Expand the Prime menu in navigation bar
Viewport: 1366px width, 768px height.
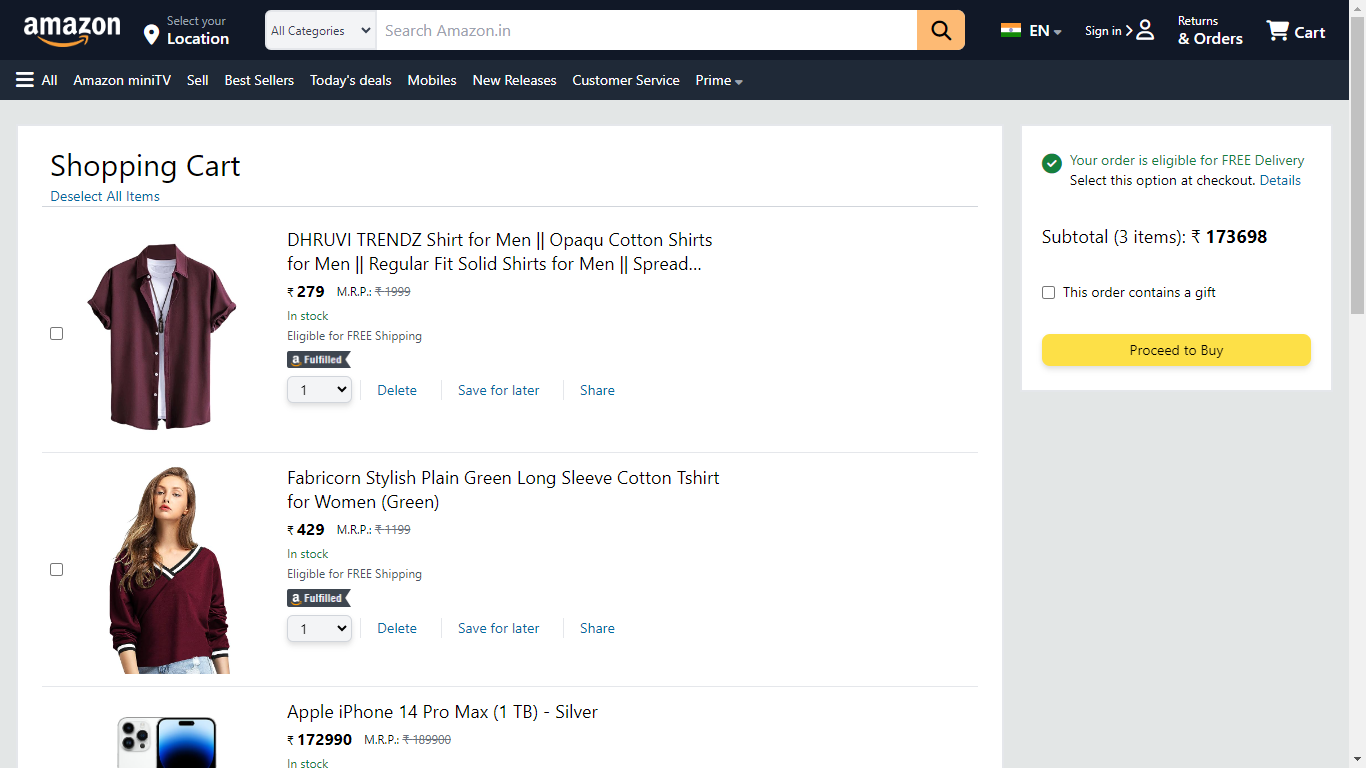(x=719, y=80)
